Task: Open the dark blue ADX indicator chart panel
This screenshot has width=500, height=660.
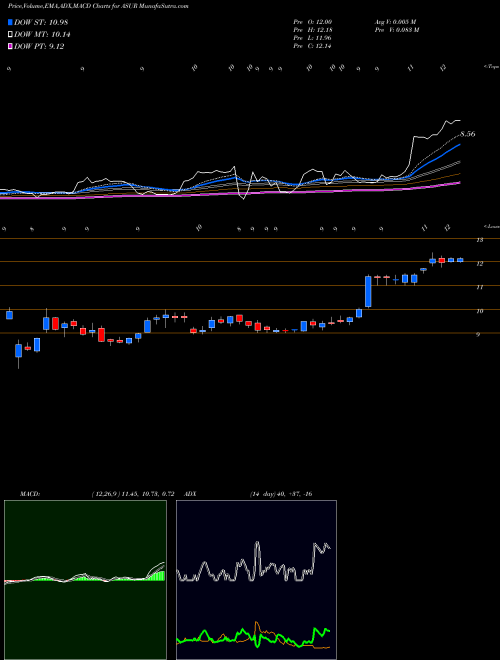Action: tap(256, 580)
